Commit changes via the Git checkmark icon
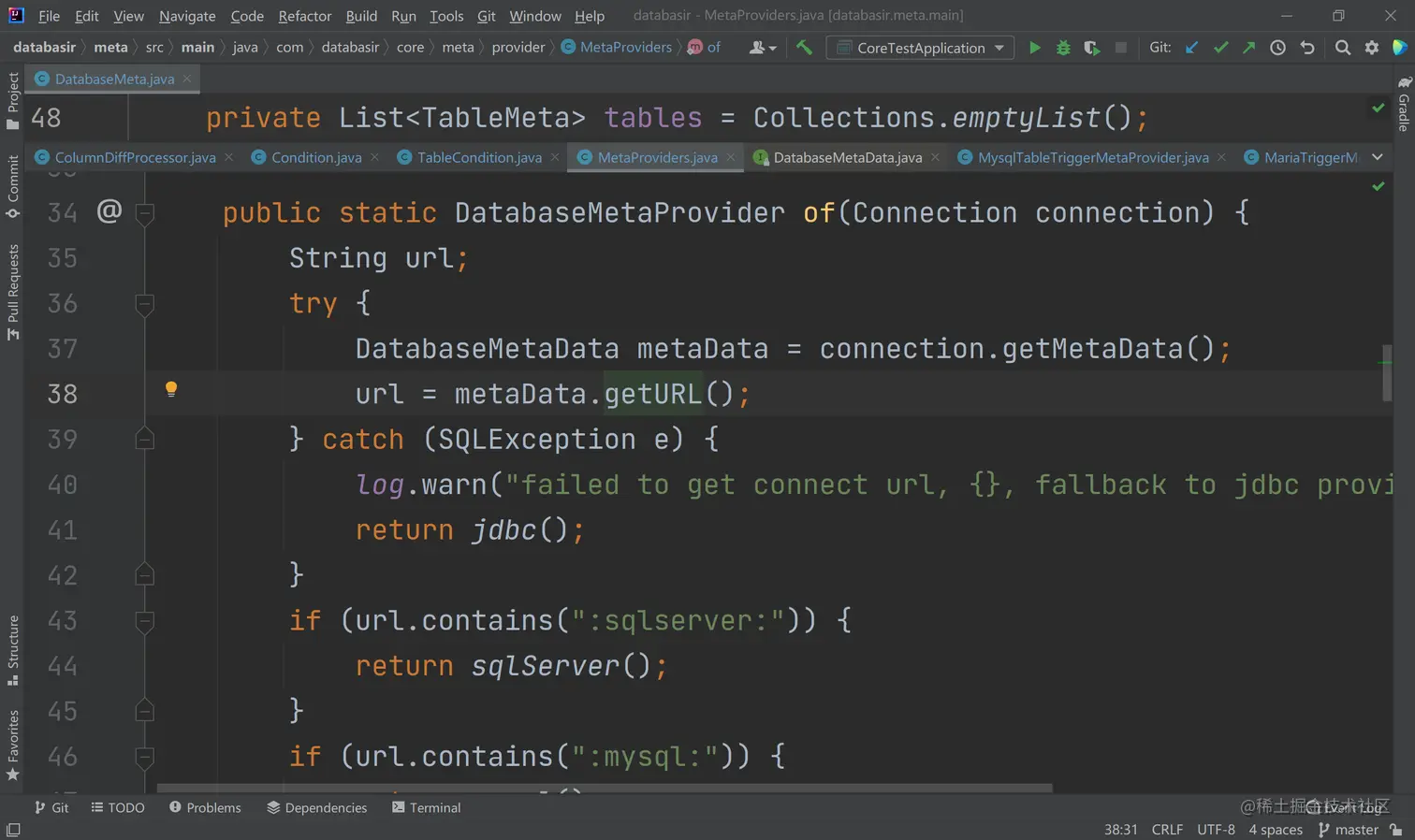 1220,48
